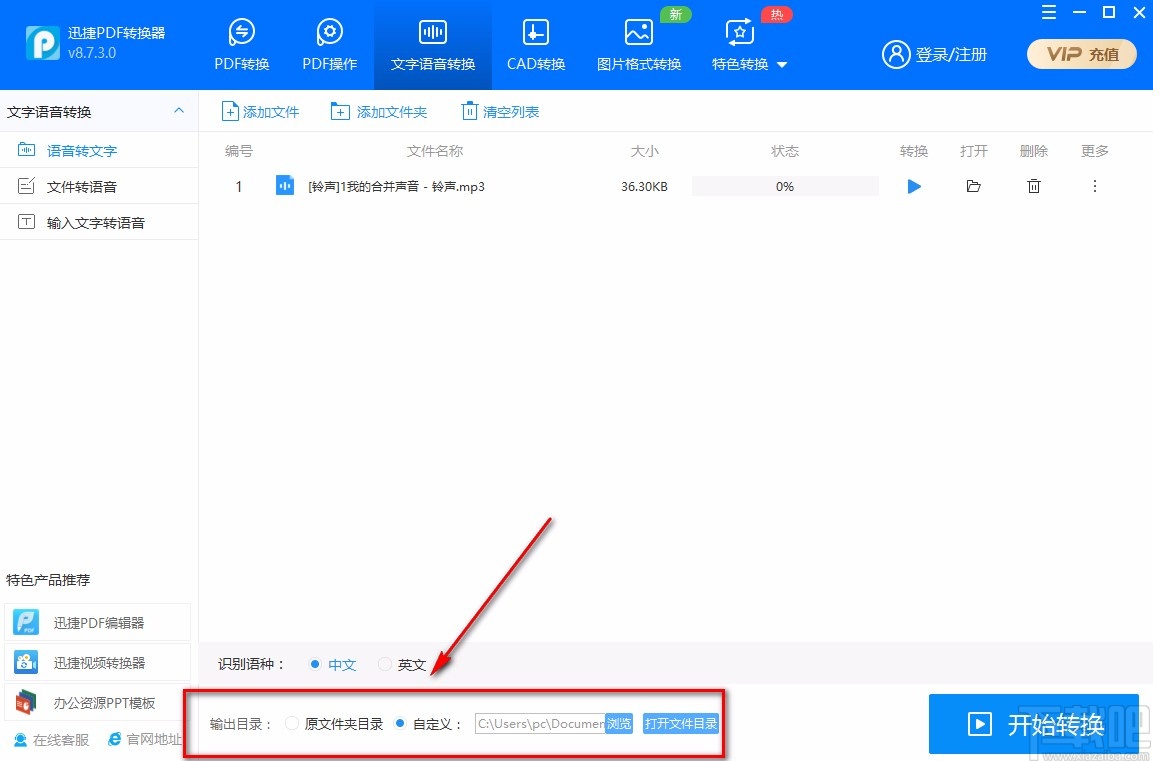Select the 自定义 output option
The height and width of the screenshot is (761, 1153).
coord(400,723)
